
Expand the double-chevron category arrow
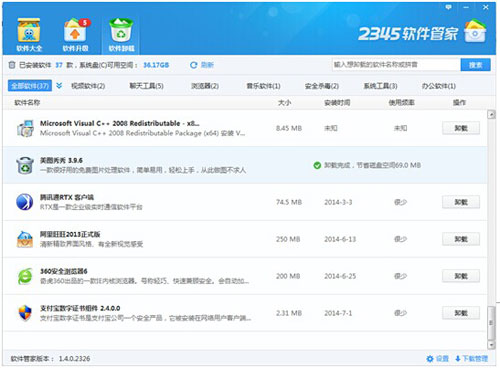(x=59, y=86)
